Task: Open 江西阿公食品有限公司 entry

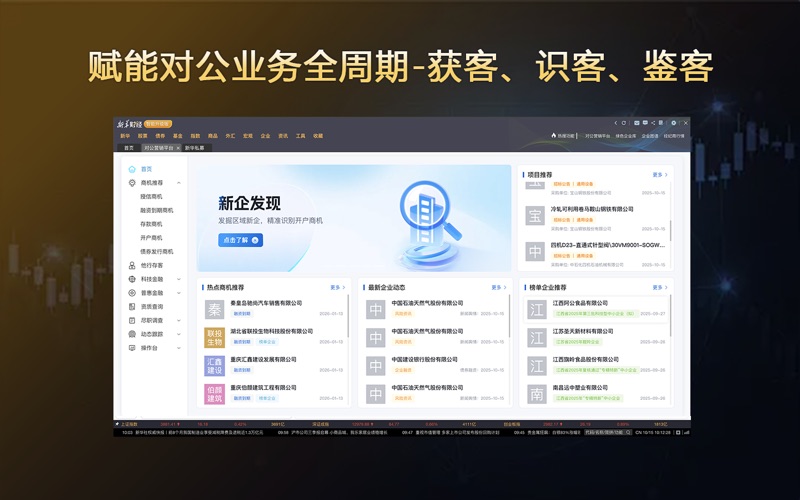Action: point(596,309)
